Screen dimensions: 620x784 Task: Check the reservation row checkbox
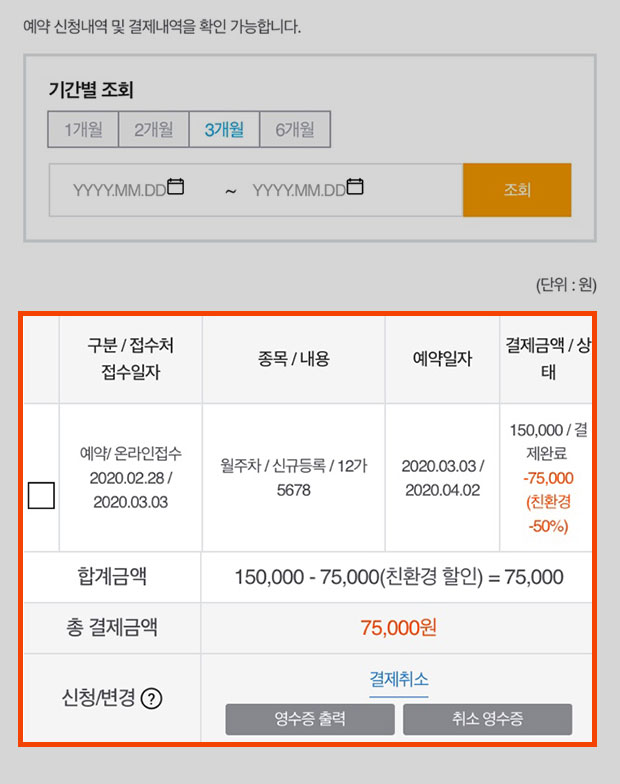click(41, 495)
